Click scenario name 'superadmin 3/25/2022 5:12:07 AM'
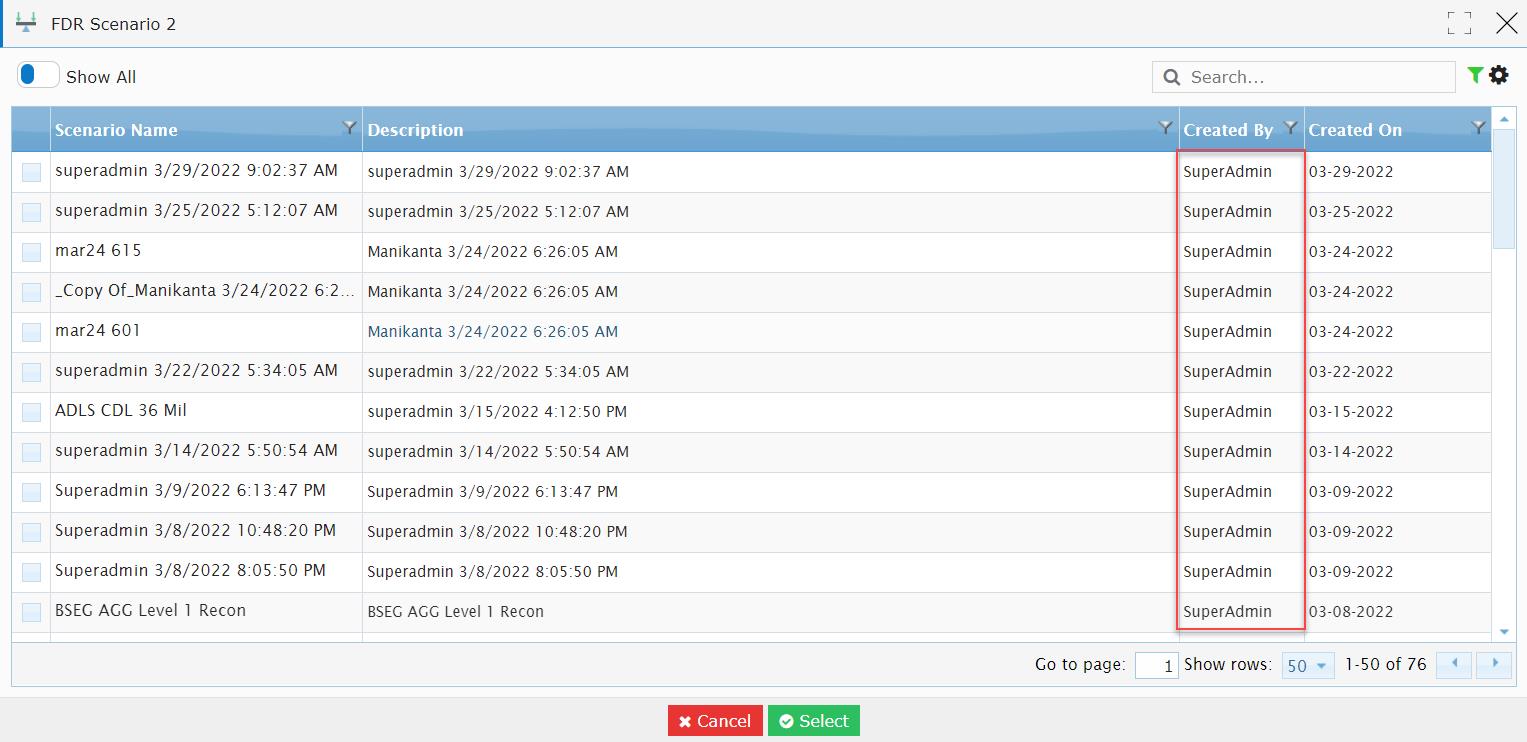The image size is (1527, 742). tap(197, 210)
